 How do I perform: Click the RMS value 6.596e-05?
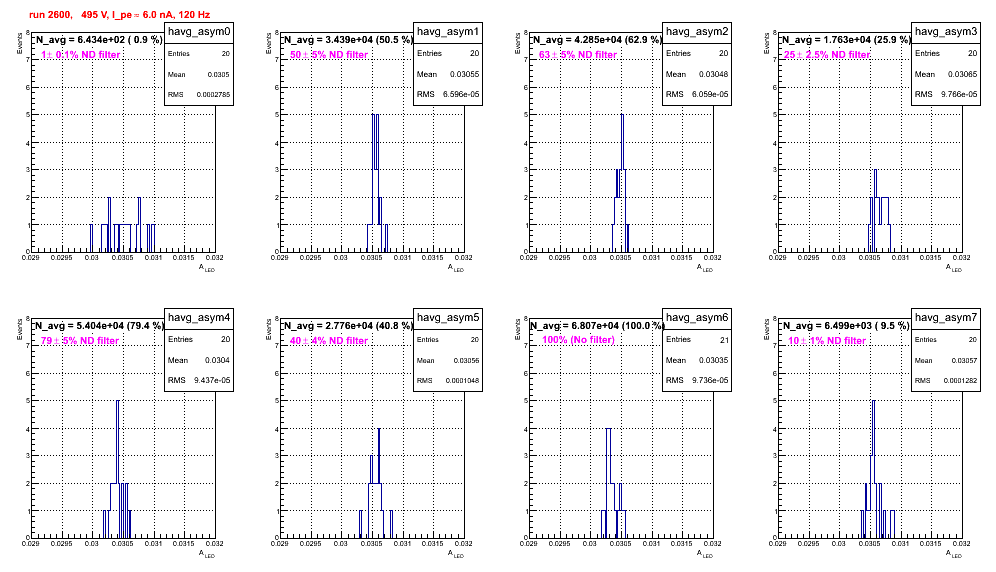461,94
